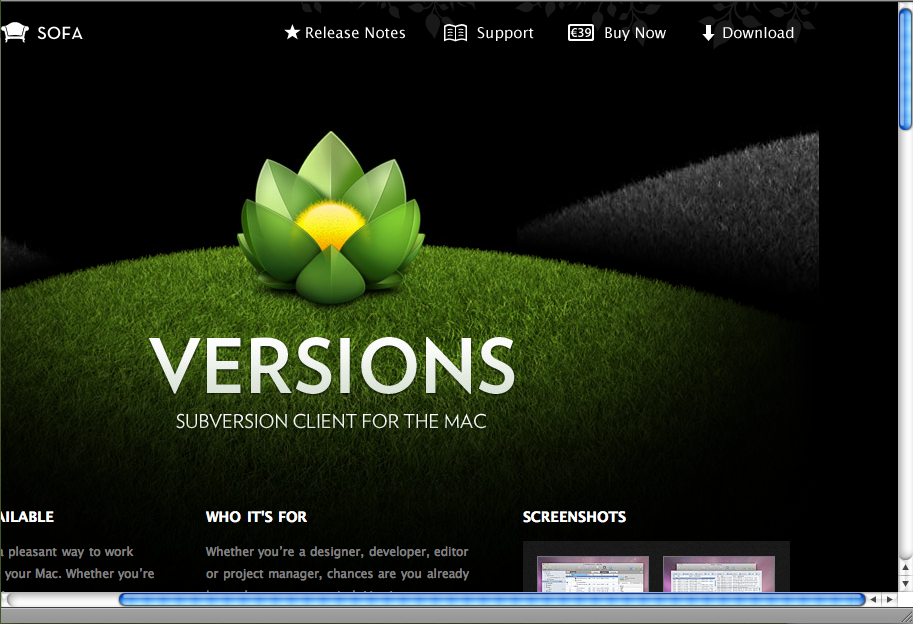Click the WHO IT'S FOR heading

coord(256,517)
